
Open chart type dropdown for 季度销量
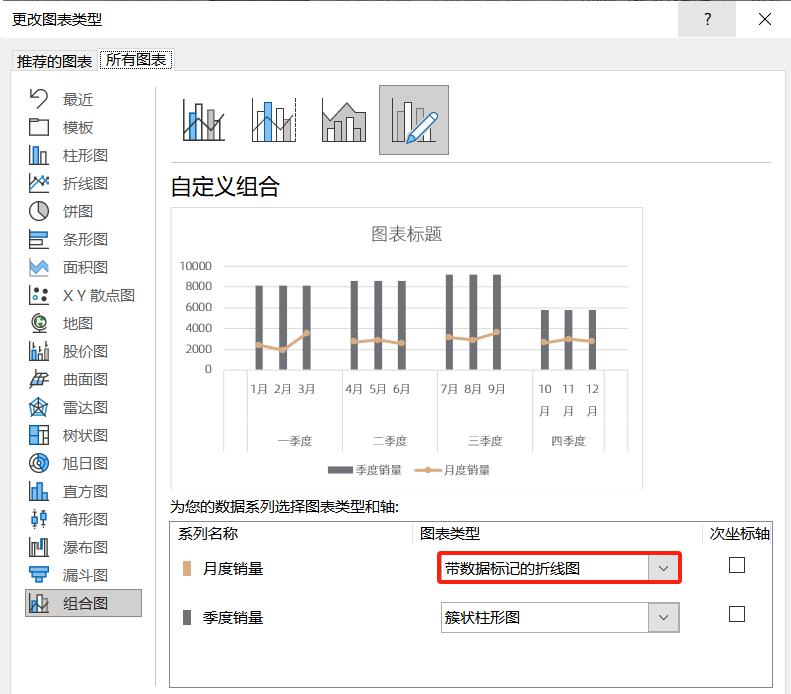(663, 617)
